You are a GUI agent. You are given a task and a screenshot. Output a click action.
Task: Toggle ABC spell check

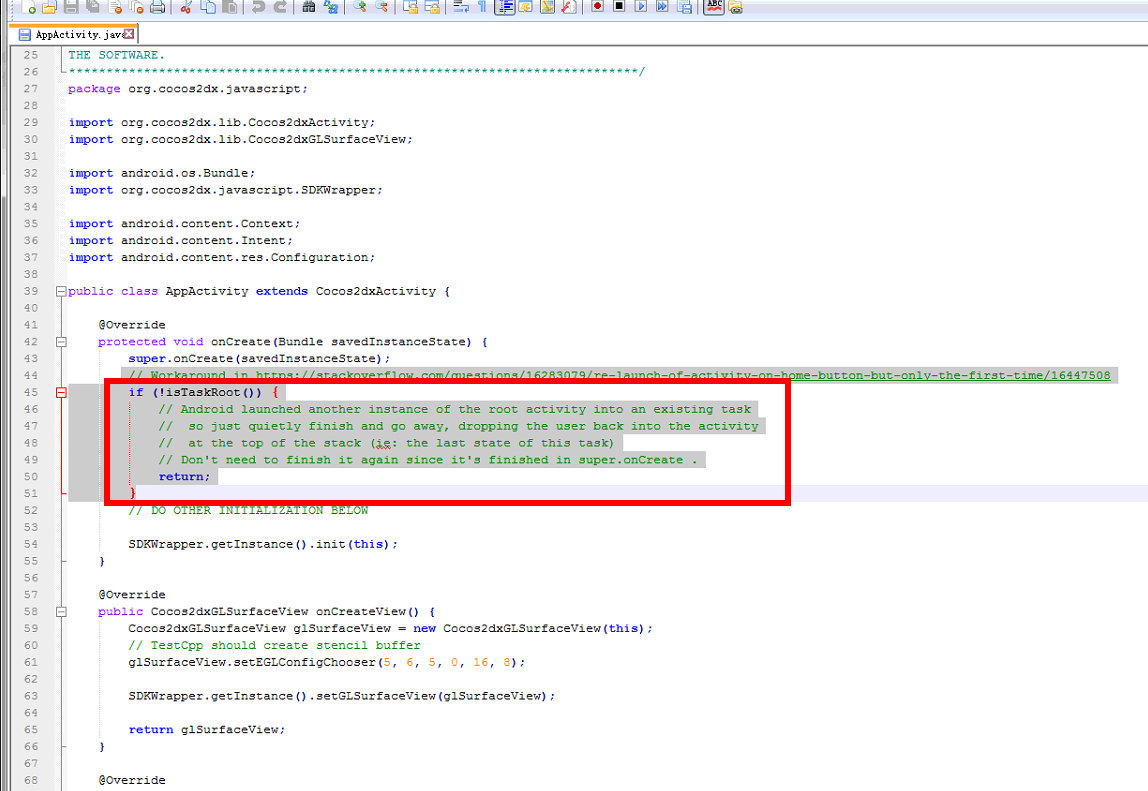pyautogui.click(x=714, y=7)
